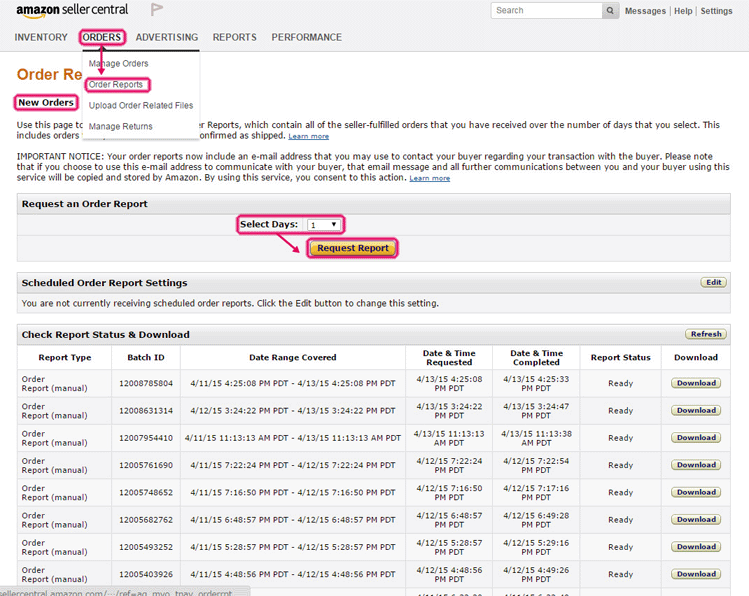Choose Upload Order Related Files
The height and width of the screenshot is (596, 749).
(141, 106)
